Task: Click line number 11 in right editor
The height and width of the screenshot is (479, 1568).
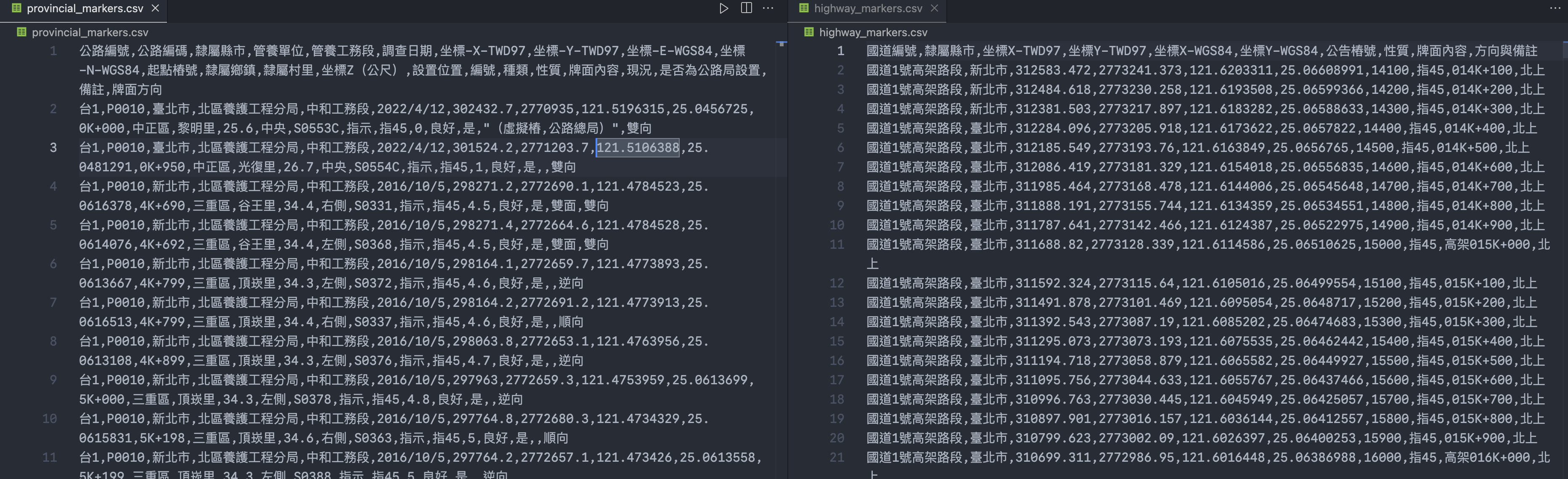Action: tap(837, 245)
